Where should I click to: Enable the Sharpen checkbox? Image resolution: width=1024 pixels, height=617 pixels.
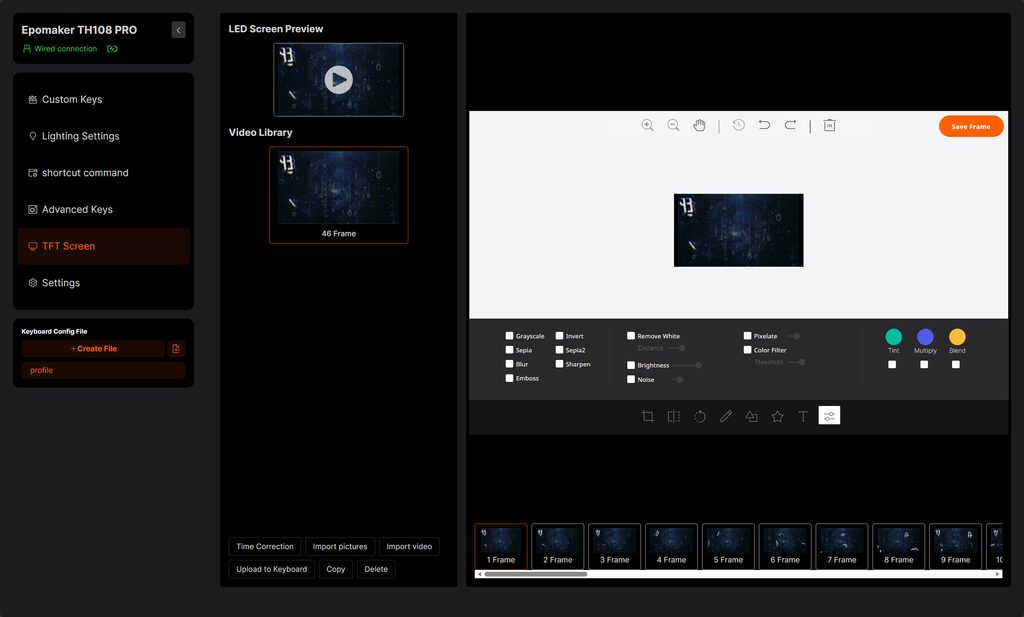pyautogui.click(x=560, y=364)
